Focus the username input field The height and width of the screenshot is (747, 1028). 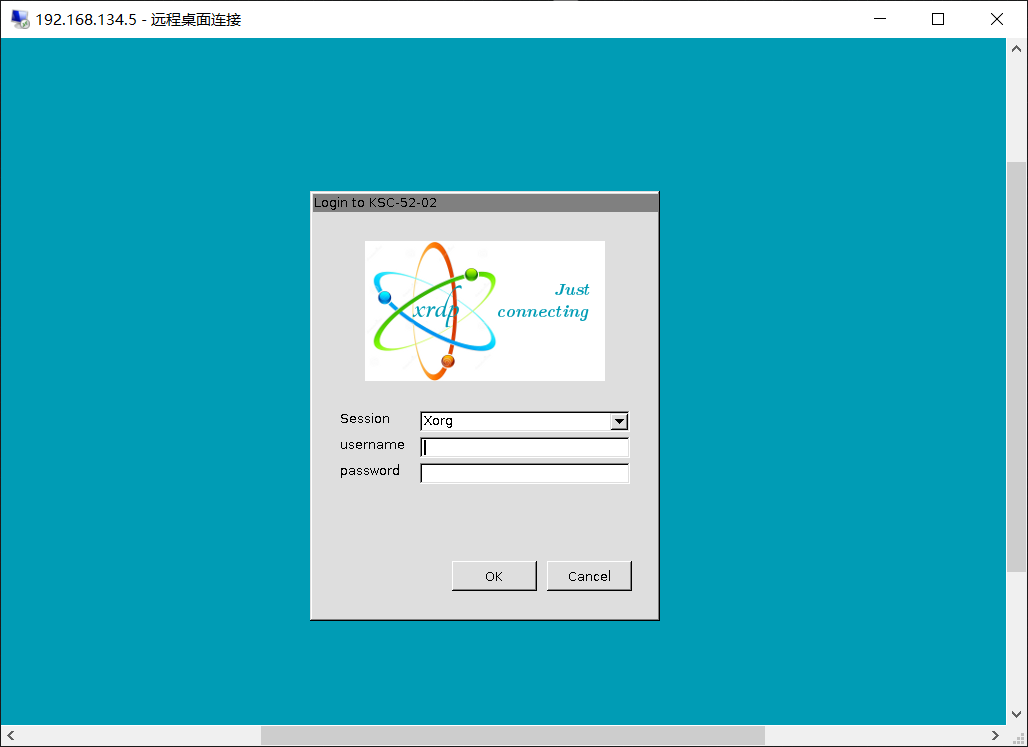pyautogui.click(x=524, y=447)
